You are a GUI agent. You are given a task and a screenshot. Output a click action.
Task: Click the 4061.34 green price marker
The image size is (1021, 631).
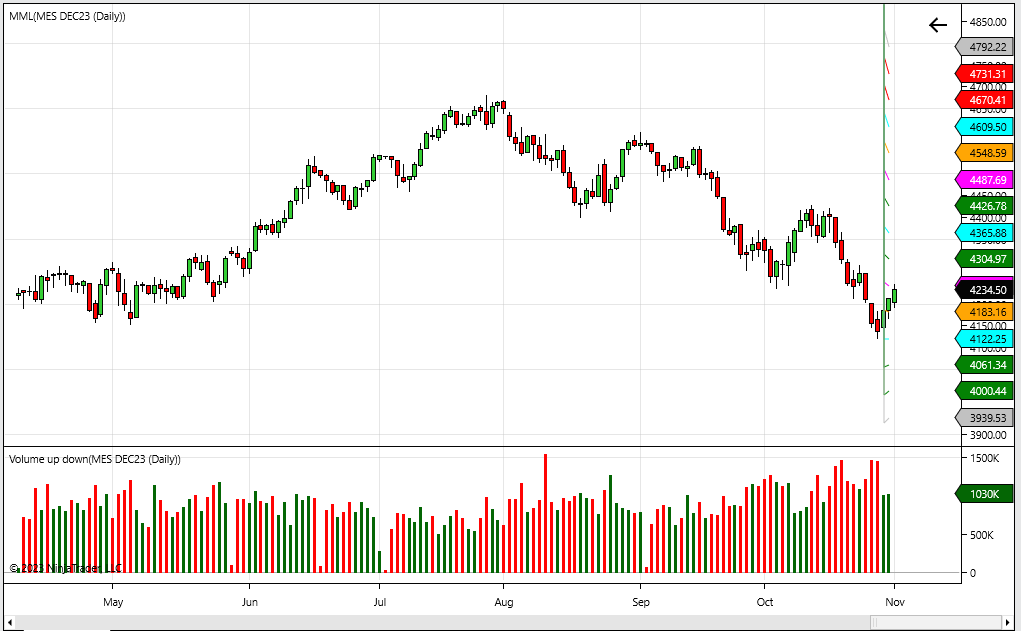point(985,365)
